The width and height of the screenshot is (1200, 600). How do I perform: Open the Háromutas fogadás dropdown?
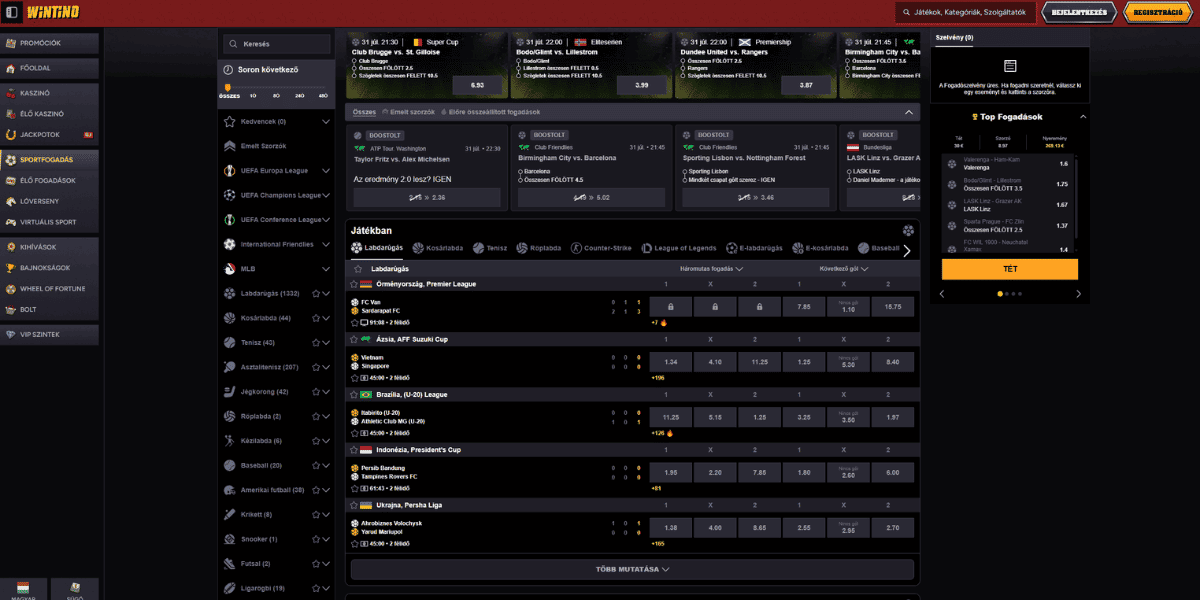point(712,269)
